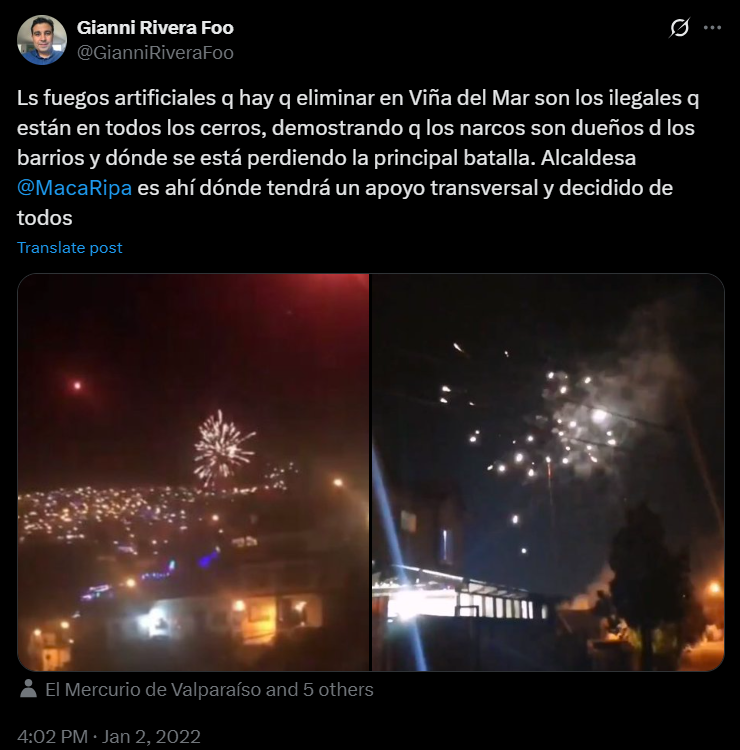The image size is (740, 750).
Task: Click the tagged people person icon
Action: (29, 689)
